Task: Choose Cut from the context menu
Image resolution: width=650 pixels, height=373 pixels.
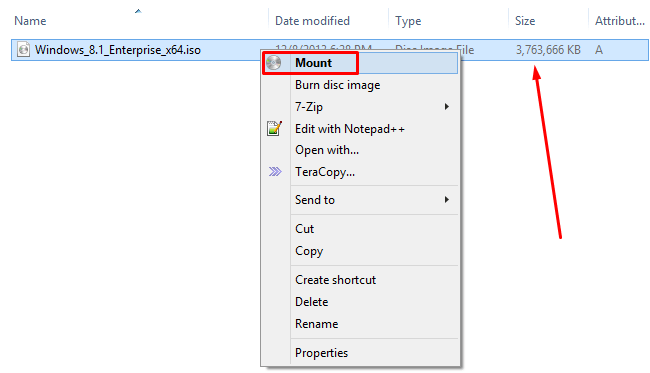Action: click(304, 229)
